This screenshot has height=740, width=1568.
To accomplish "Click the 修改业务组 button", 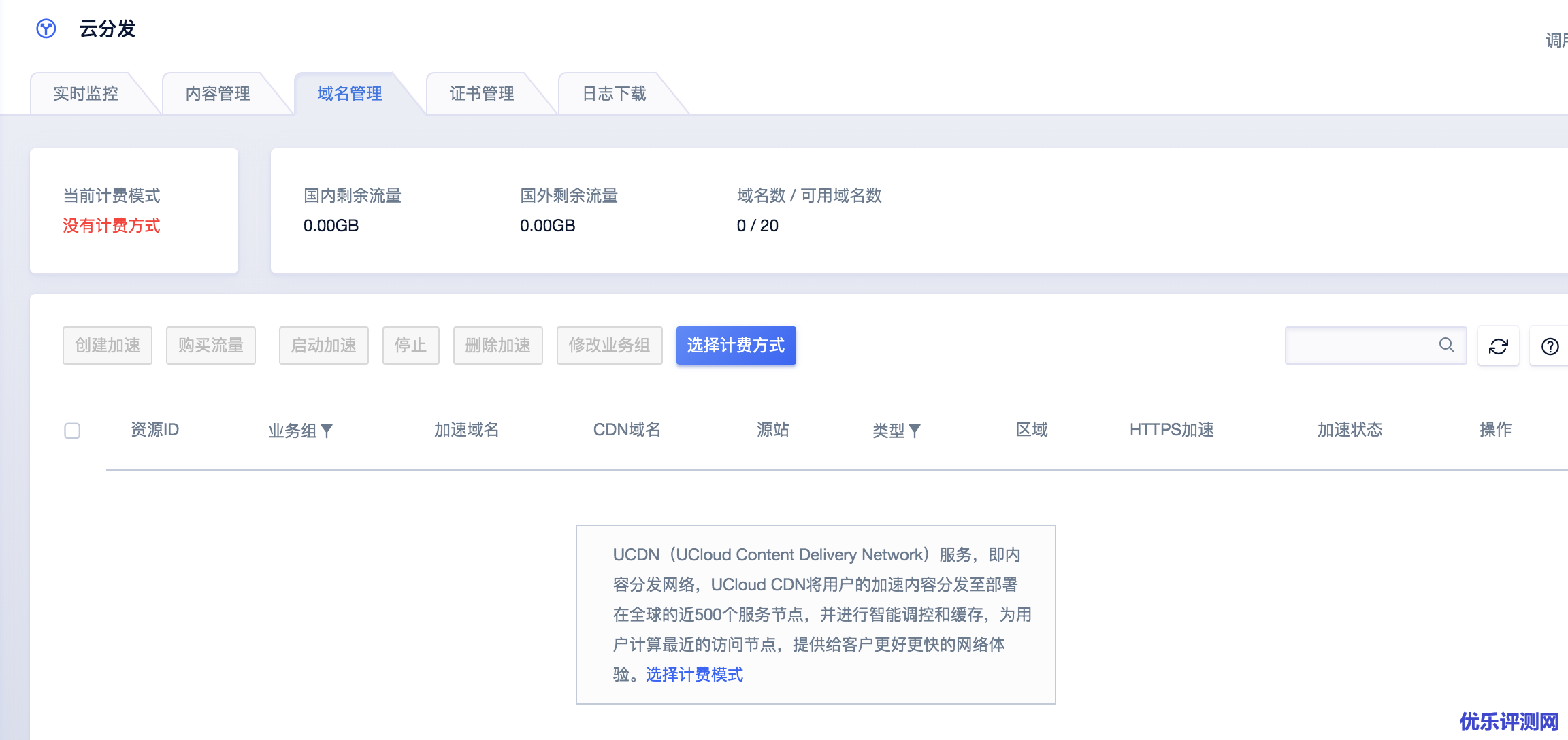I will click(x=609, y=346).
